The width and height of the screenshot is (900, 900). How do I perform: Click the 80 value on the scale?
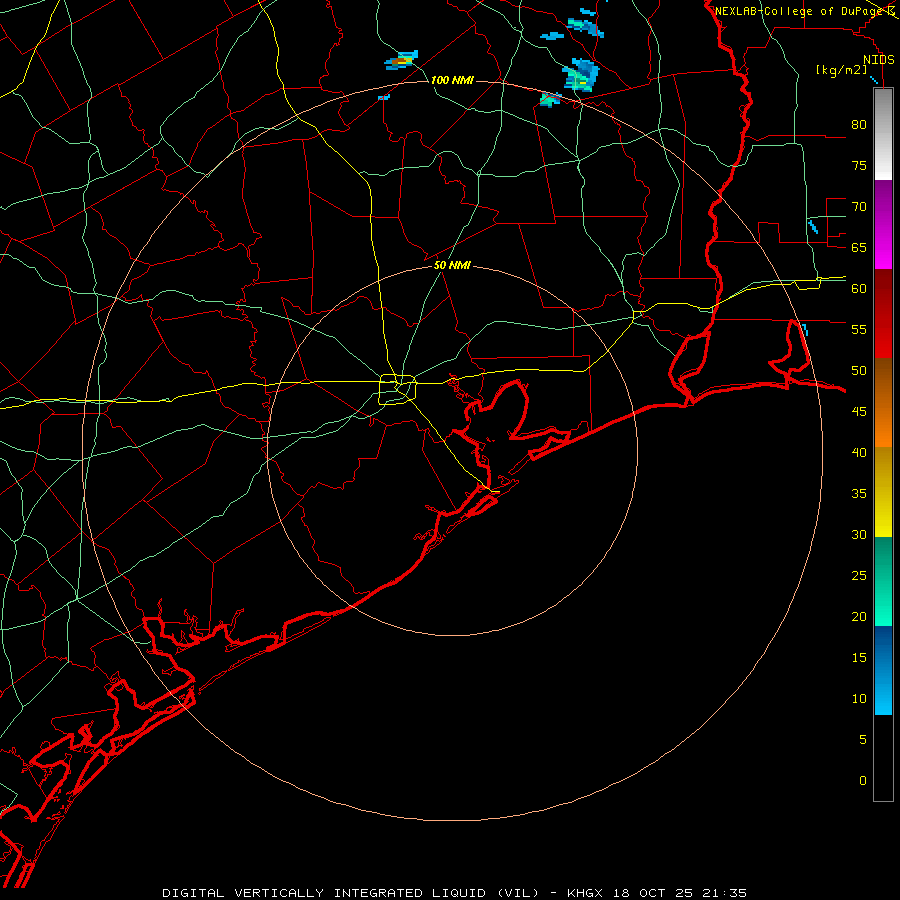(x=859, y=125)
